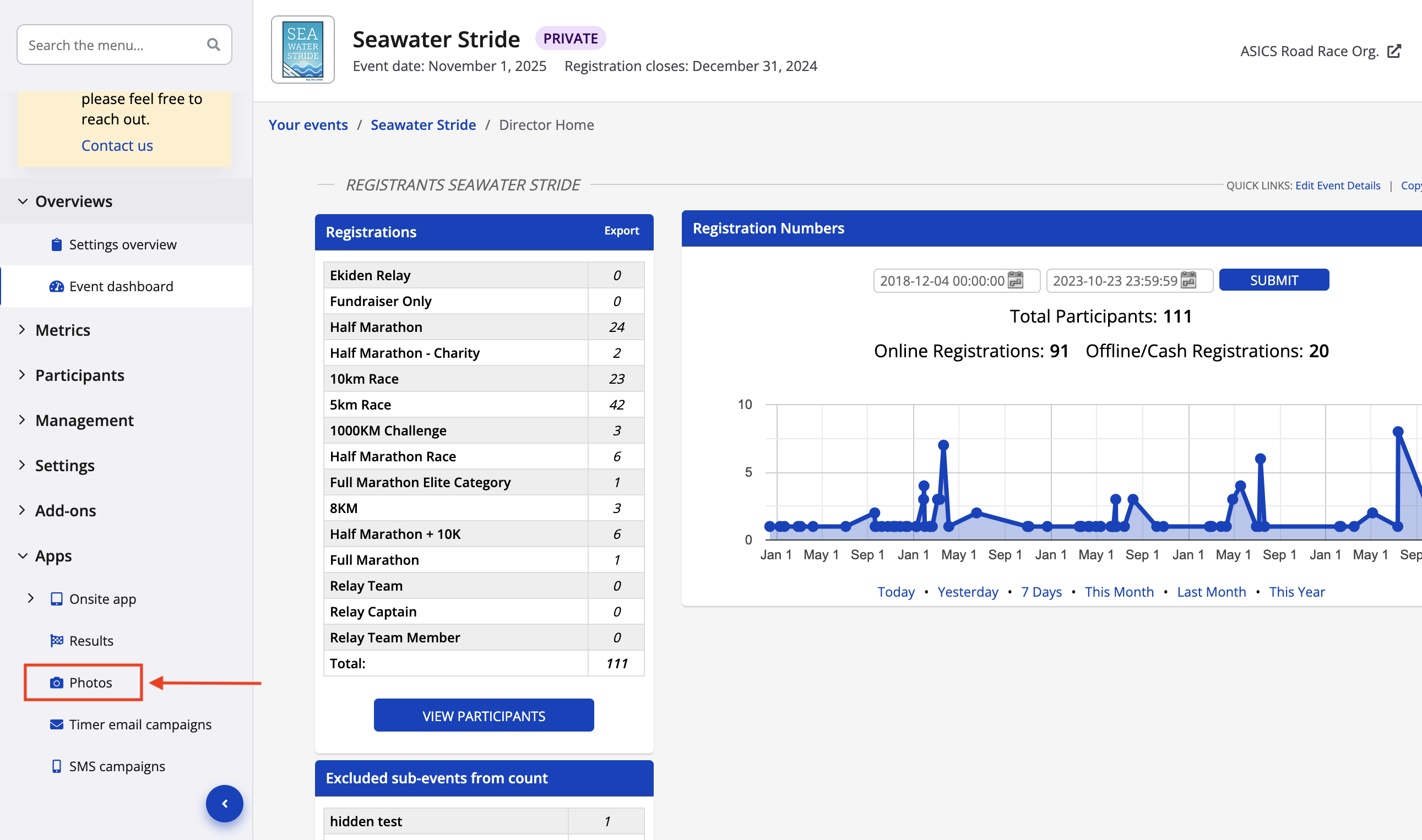Open SMS campaigns item
This screenshot has width=1422, height=840.
coord(117,766)
